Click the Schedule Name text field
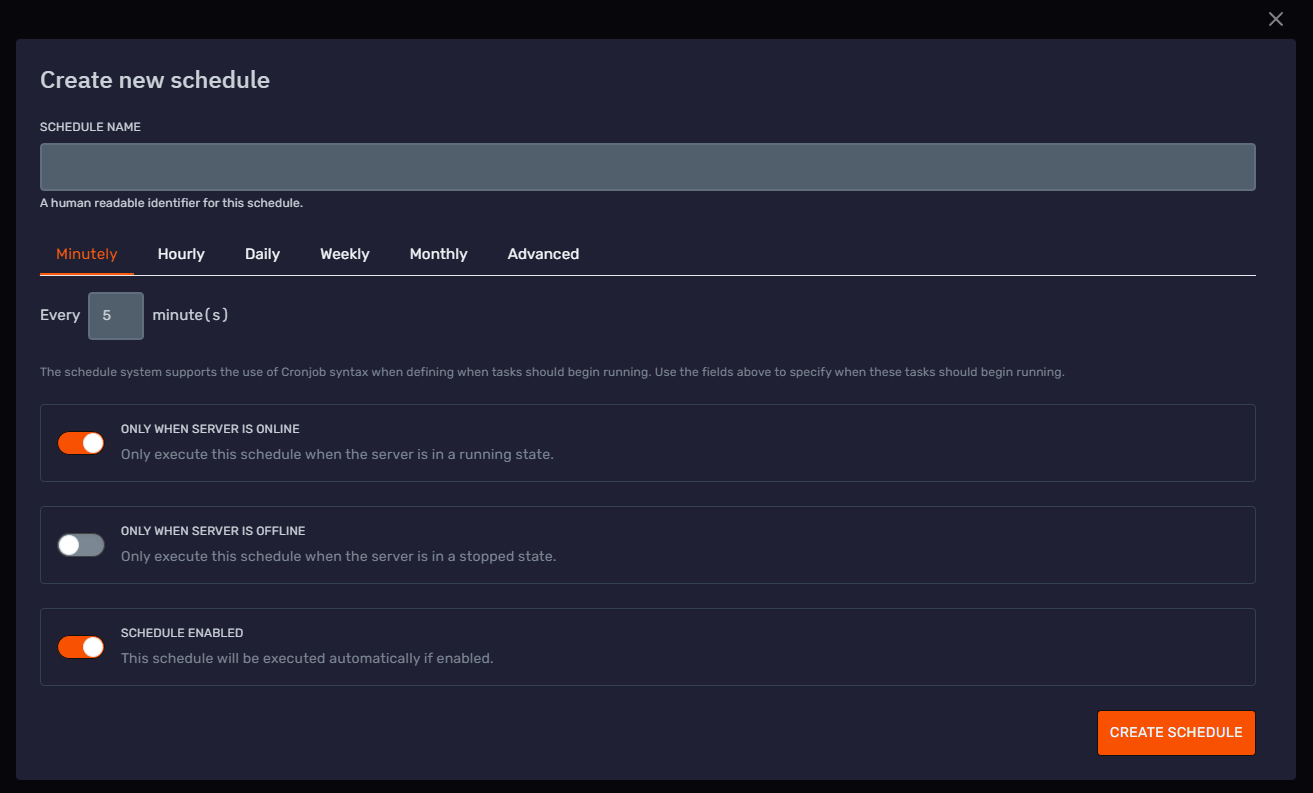This screenshot has height=793, width=1313. (647, 167)
